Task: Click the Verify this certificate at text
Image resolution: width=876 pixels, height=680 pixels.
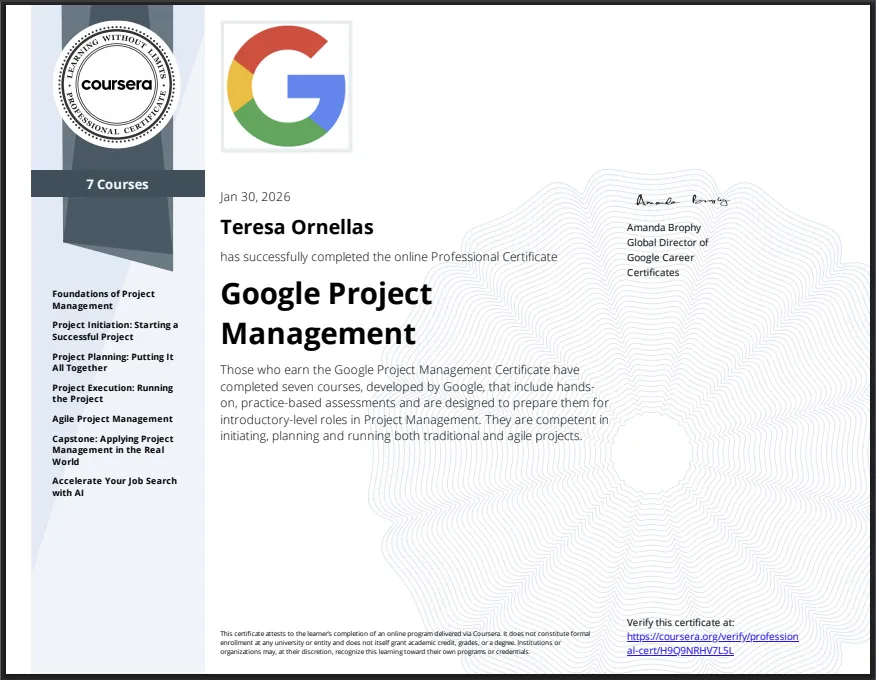Action: coord(683,622)
